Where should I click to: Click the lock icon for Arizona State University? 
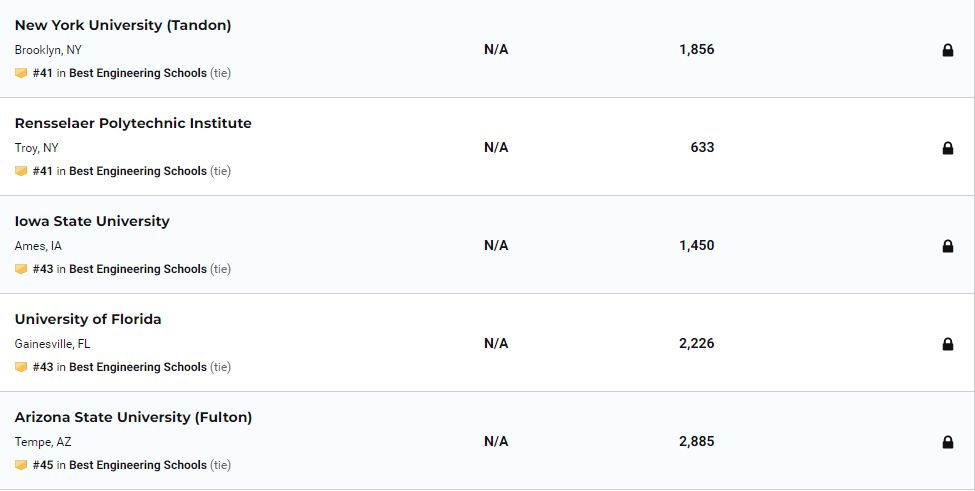click(948, 442)
